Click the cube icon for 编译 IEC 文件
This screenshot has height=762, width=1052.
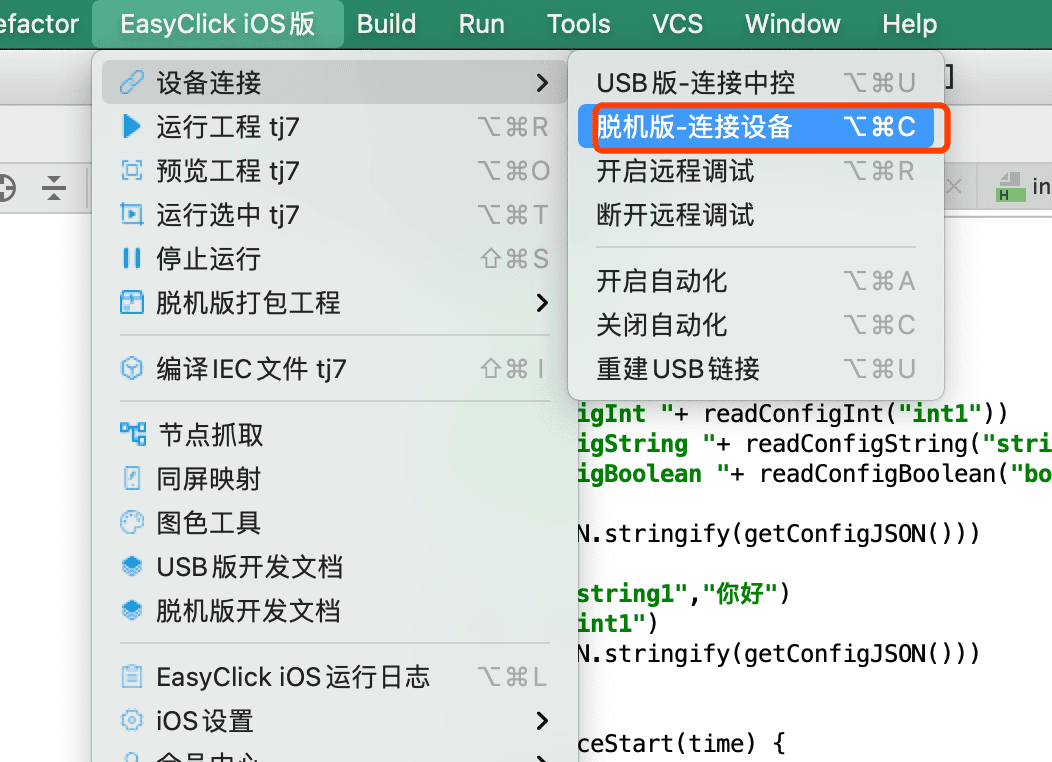pos(132,368)
